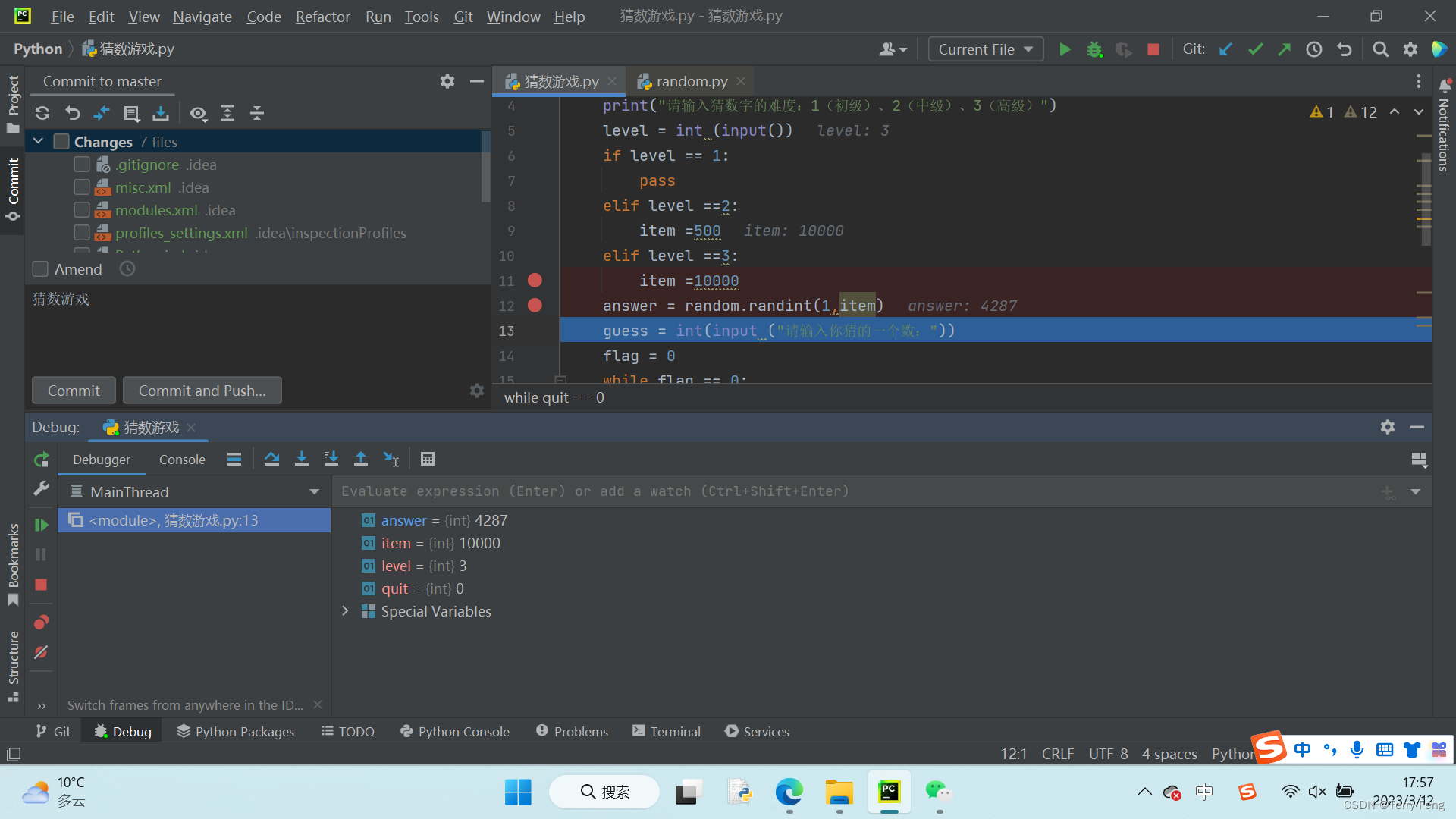This screenshot has height=819, width=1456.
Task: Open Terminal tool window
Action: click(x=667, y=732)
